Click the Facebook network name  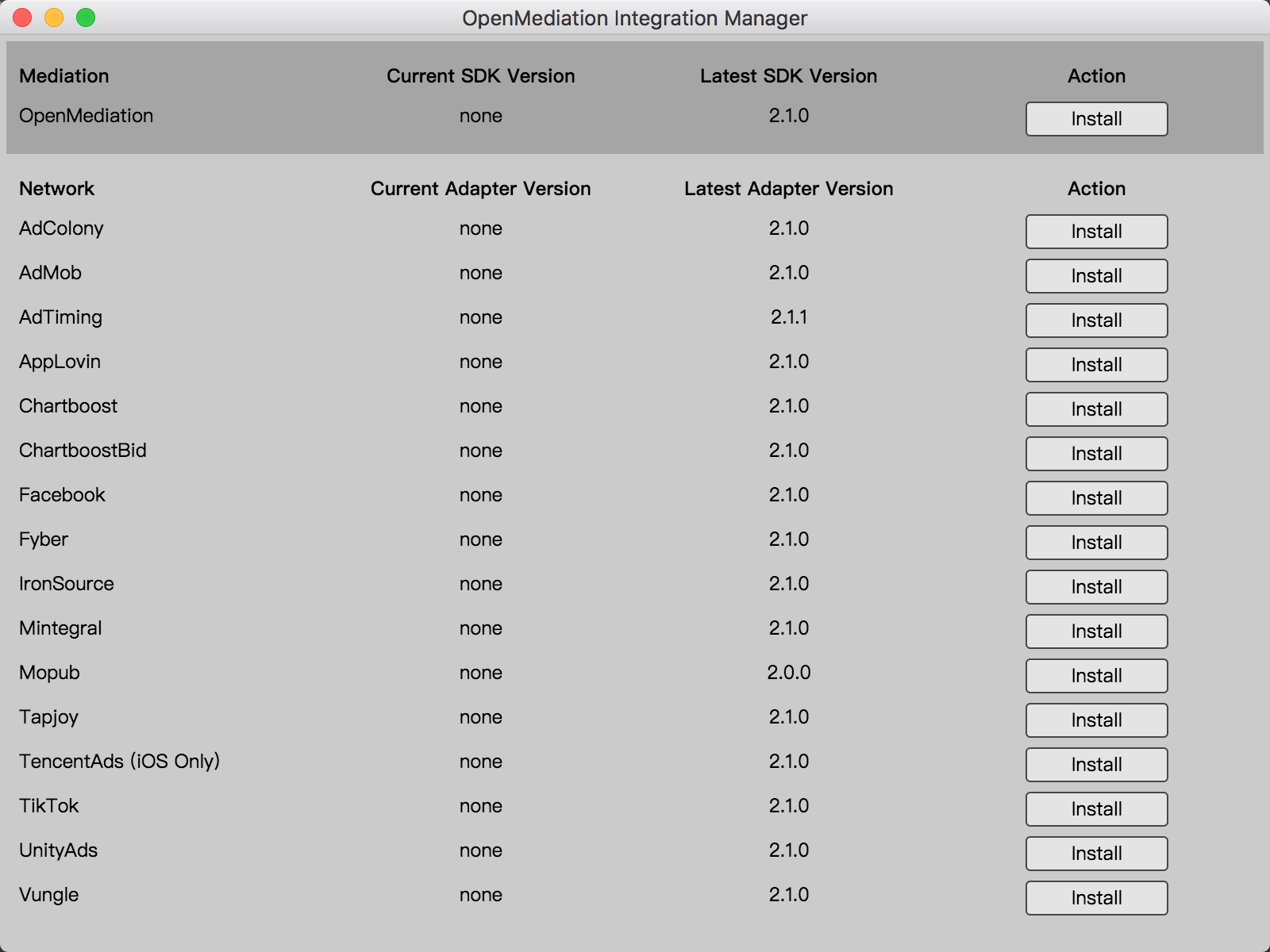coord(62,495)
